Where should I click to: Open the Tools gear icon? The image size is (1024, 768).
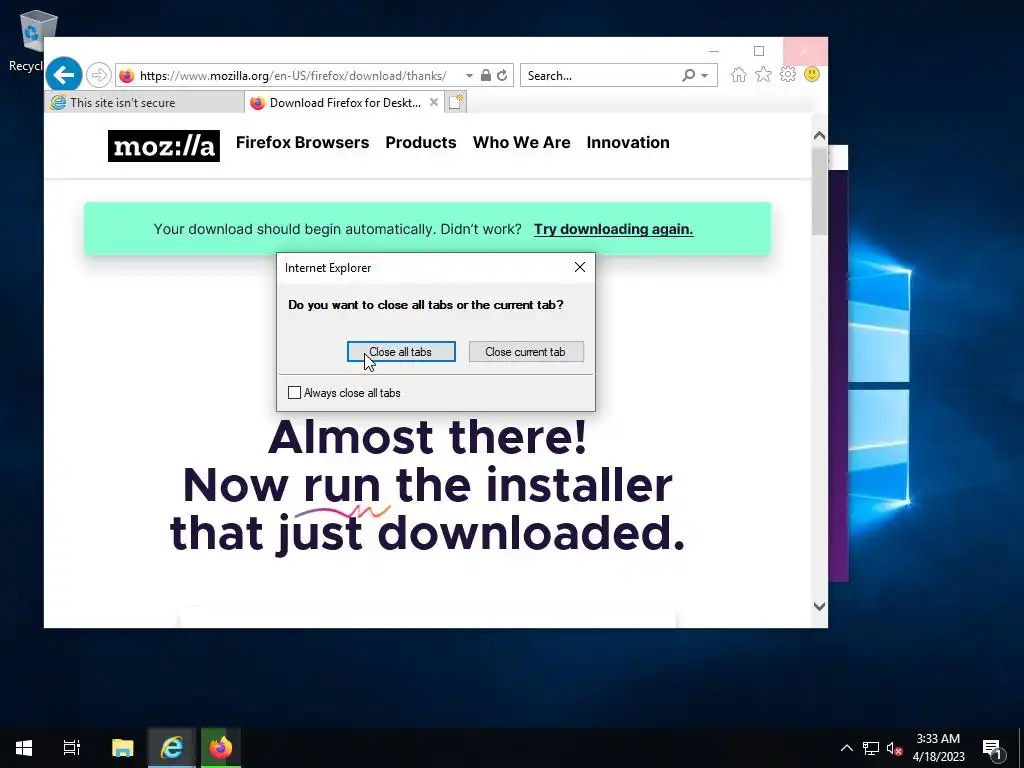click(x=788, y=74)
